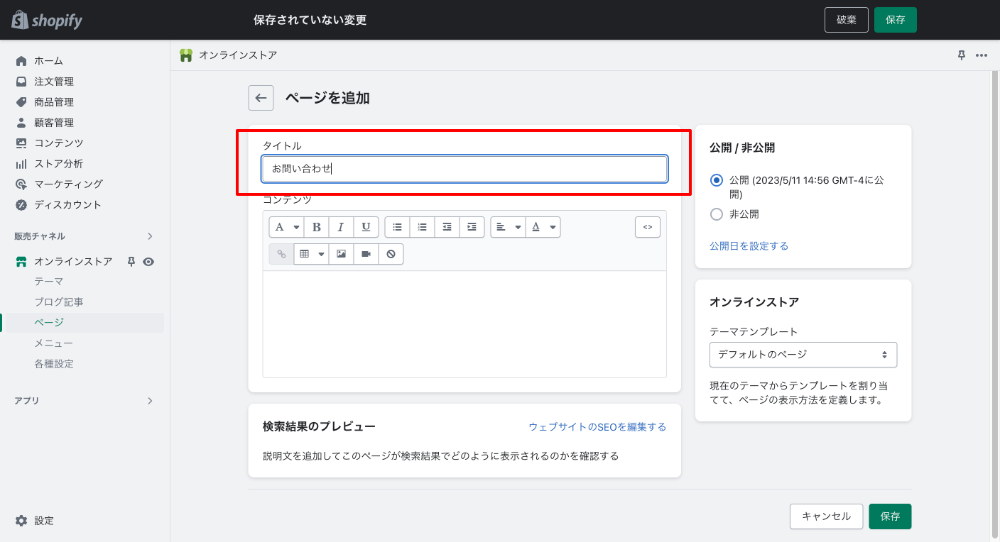Insert a bulleted list

click(397, 227)
